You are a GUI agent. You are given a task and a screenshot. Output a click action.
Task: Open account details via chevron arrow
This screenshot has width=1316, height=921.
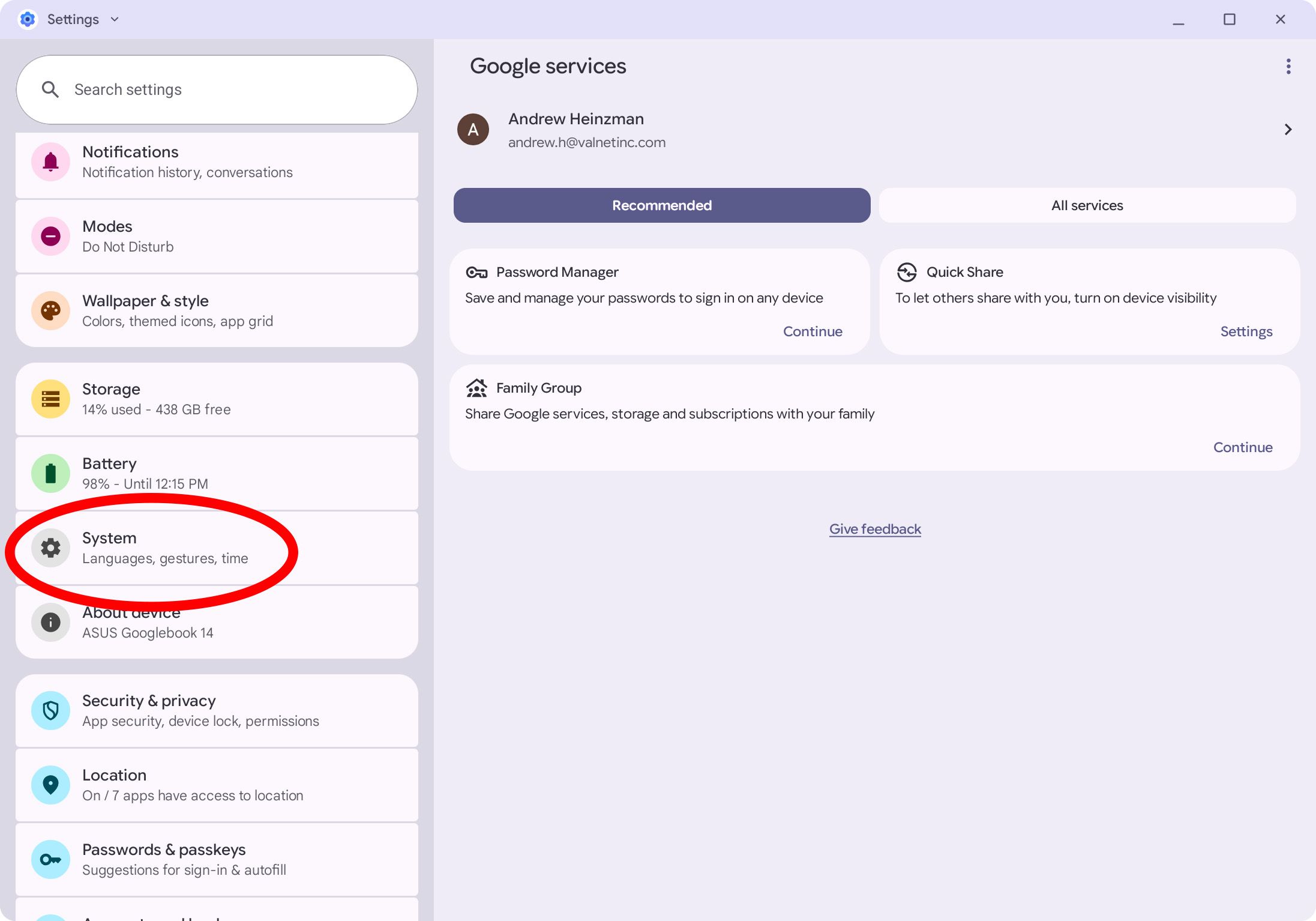[x=1288, y=130]
